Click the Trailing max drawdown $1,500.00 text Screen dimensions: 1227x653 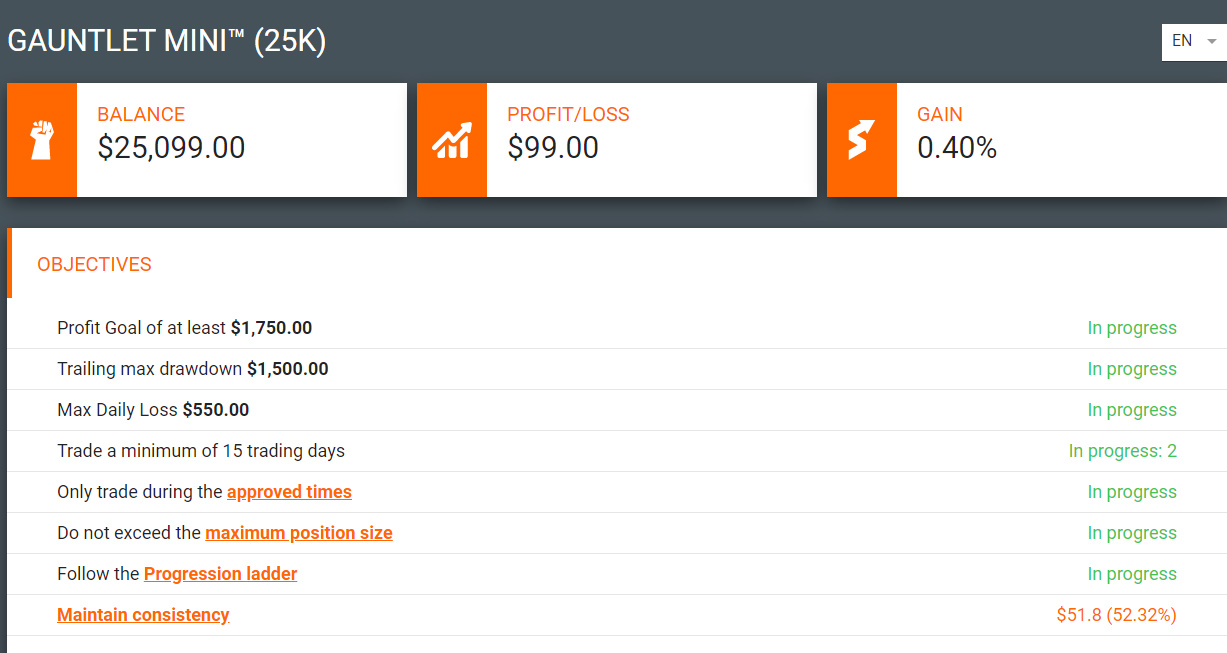point(193,369)
